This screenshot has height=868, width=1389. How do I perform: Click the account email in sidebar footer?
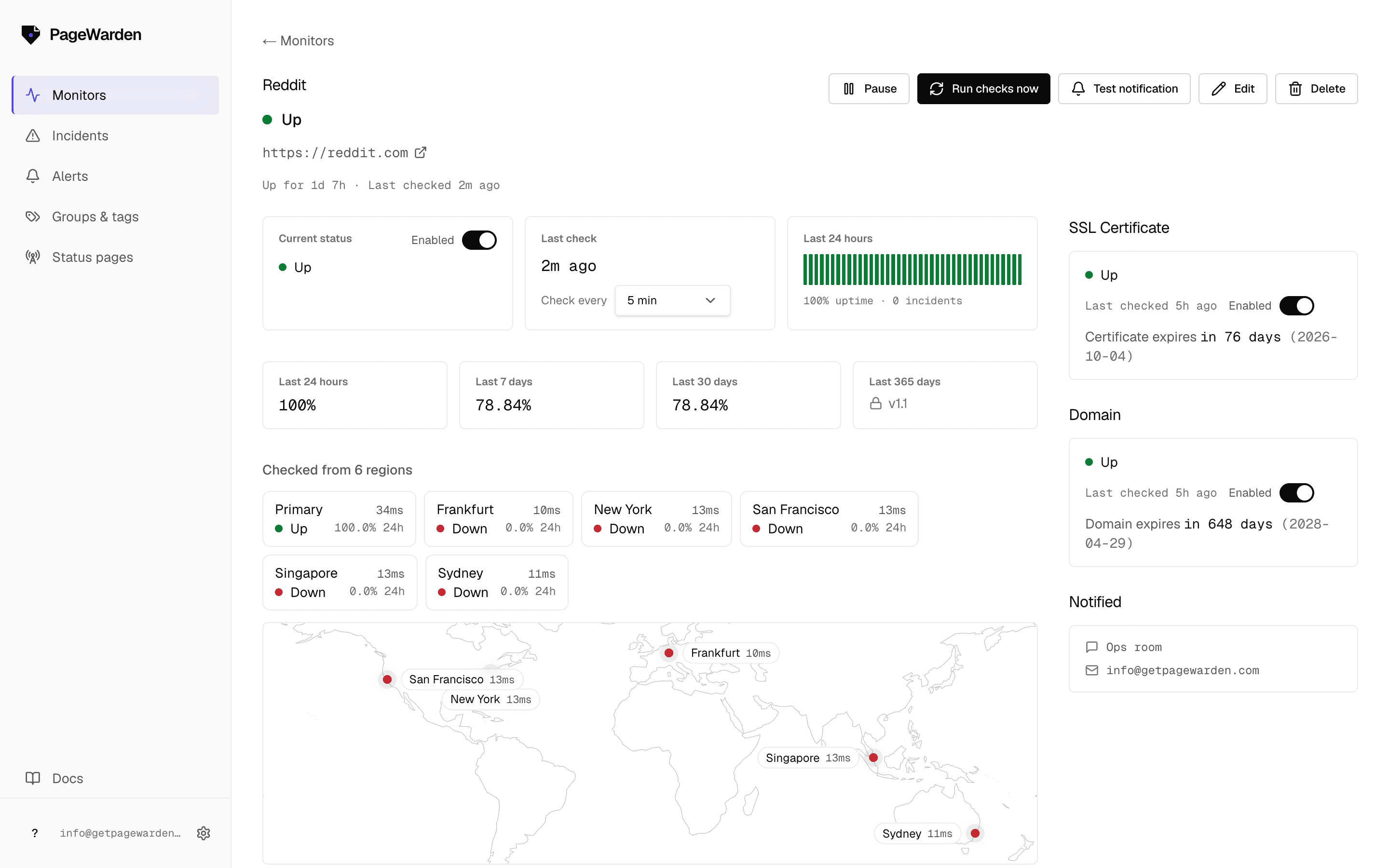click(120, 833)
